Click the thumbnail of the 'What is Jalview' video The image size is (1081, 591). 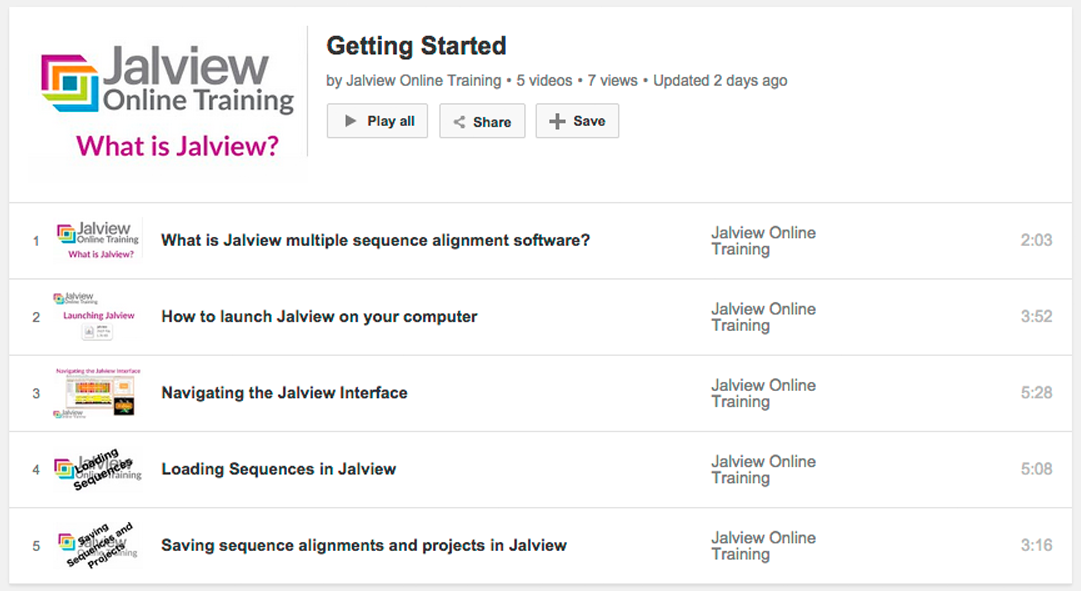click(x=98, y=241)
